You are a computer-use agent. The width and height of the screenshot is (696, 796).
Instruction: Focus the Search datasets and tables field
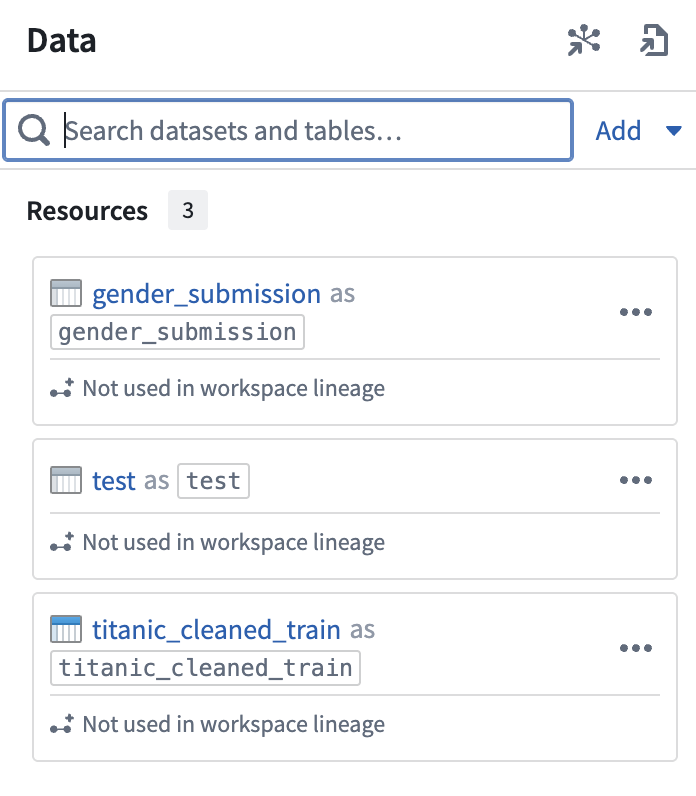point(288,130)
